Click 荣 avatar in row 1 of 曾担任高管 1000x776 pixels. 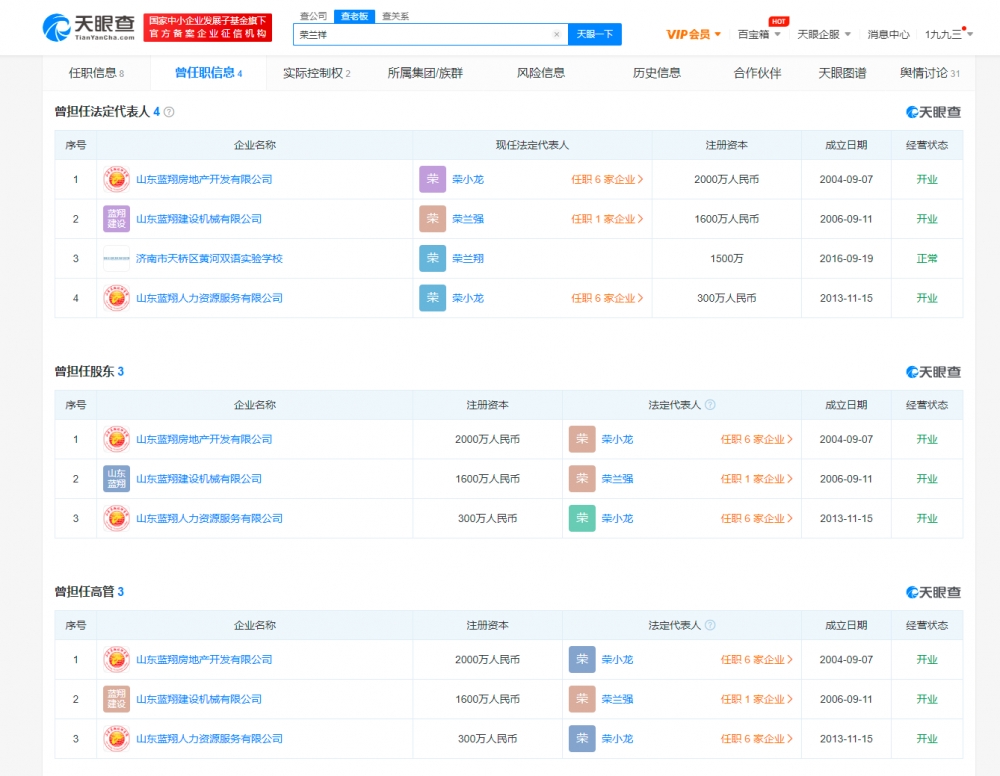pos(582,659)
